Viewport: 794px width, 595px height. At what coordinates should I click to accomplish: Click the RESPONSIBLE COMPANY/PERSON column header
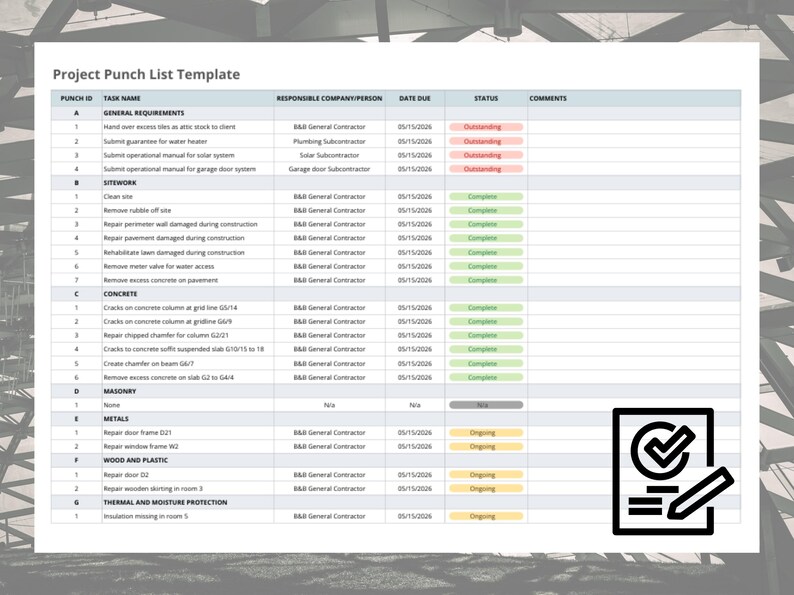pyautogui.click(x=329, y=98)
